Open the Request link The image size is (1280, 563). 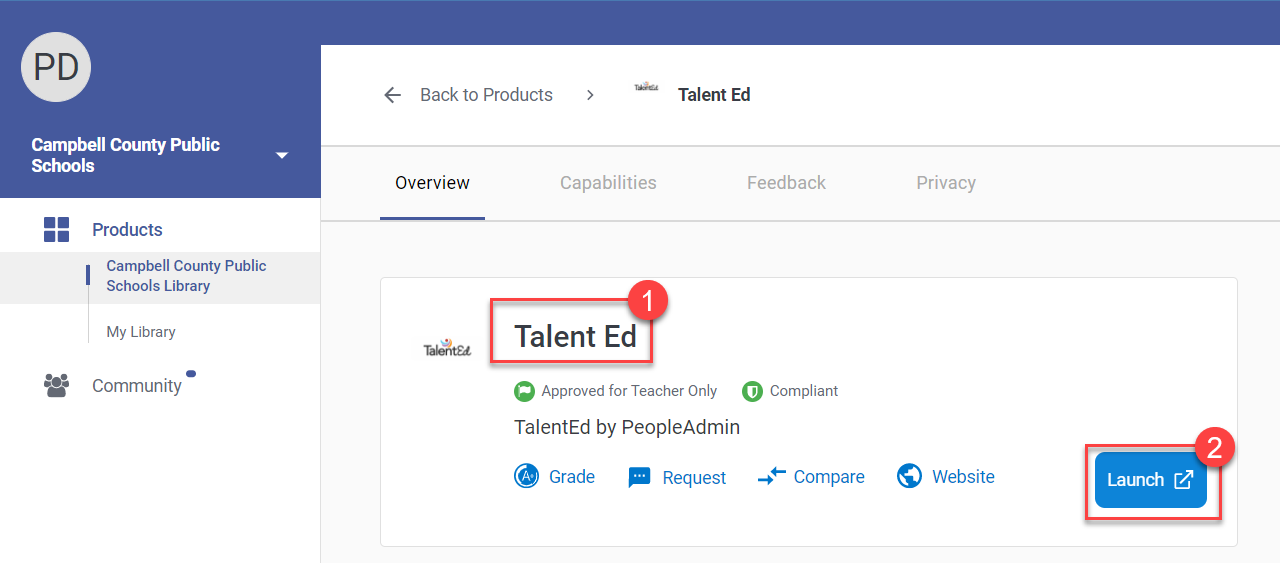pyautogui.click(x=694, y=478)
